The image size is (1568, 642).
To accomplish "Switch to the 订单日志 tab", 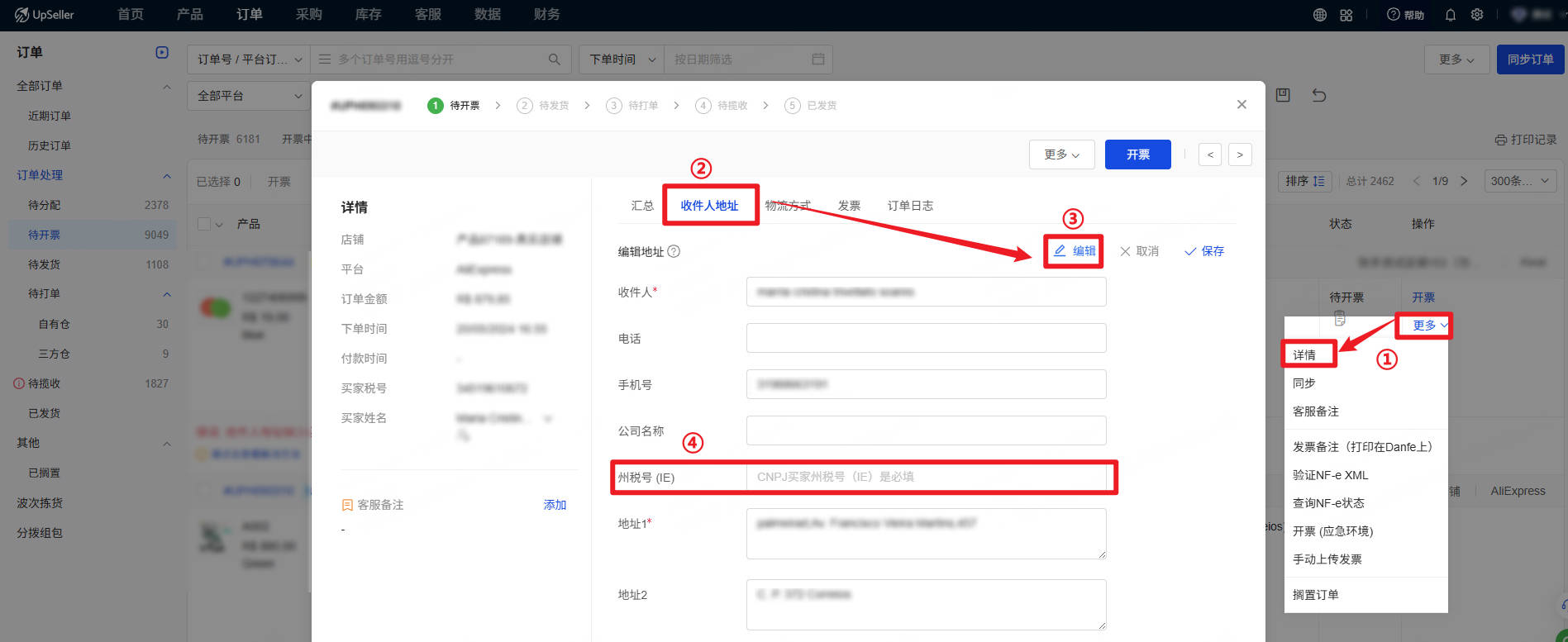I will coord(910,206).
